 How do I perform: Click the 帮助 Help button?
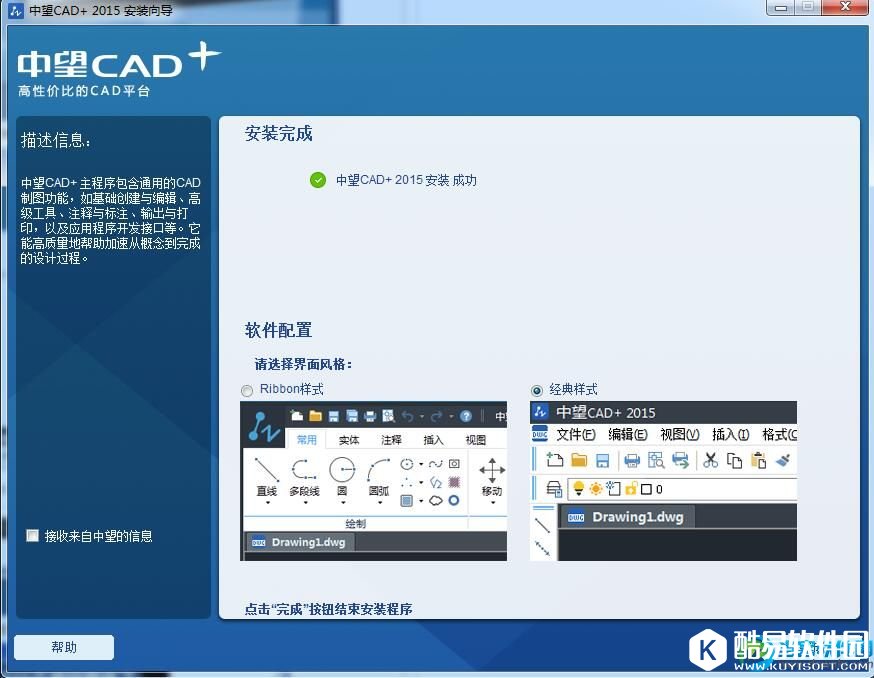[x=63, y=647]
